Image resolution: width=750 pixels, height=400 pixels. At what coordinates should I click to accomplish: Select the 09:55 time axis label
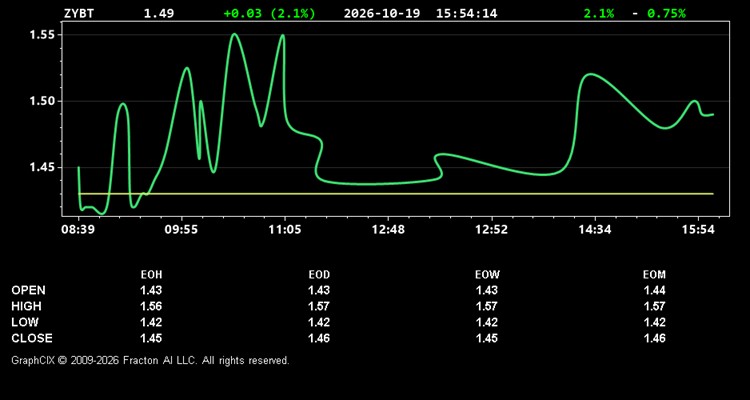(181, 229)
